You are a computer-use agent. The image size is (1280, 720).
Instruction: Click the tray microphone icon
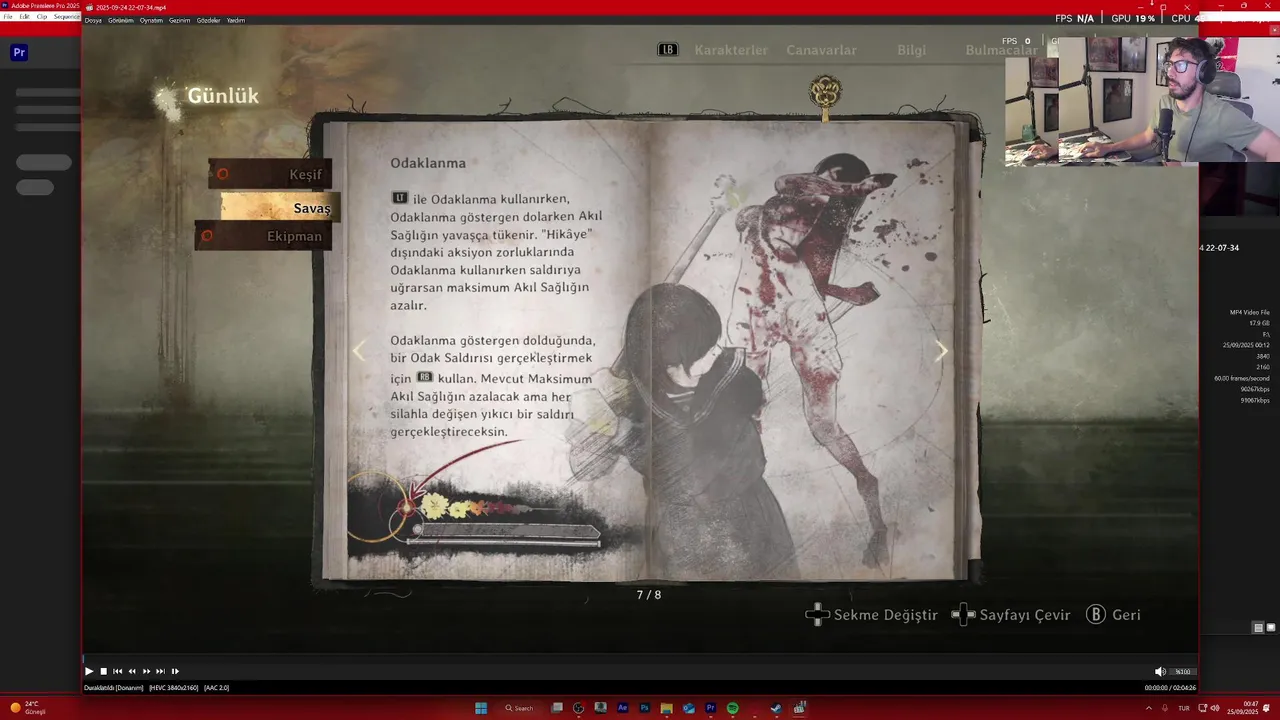click(1165, 708)
